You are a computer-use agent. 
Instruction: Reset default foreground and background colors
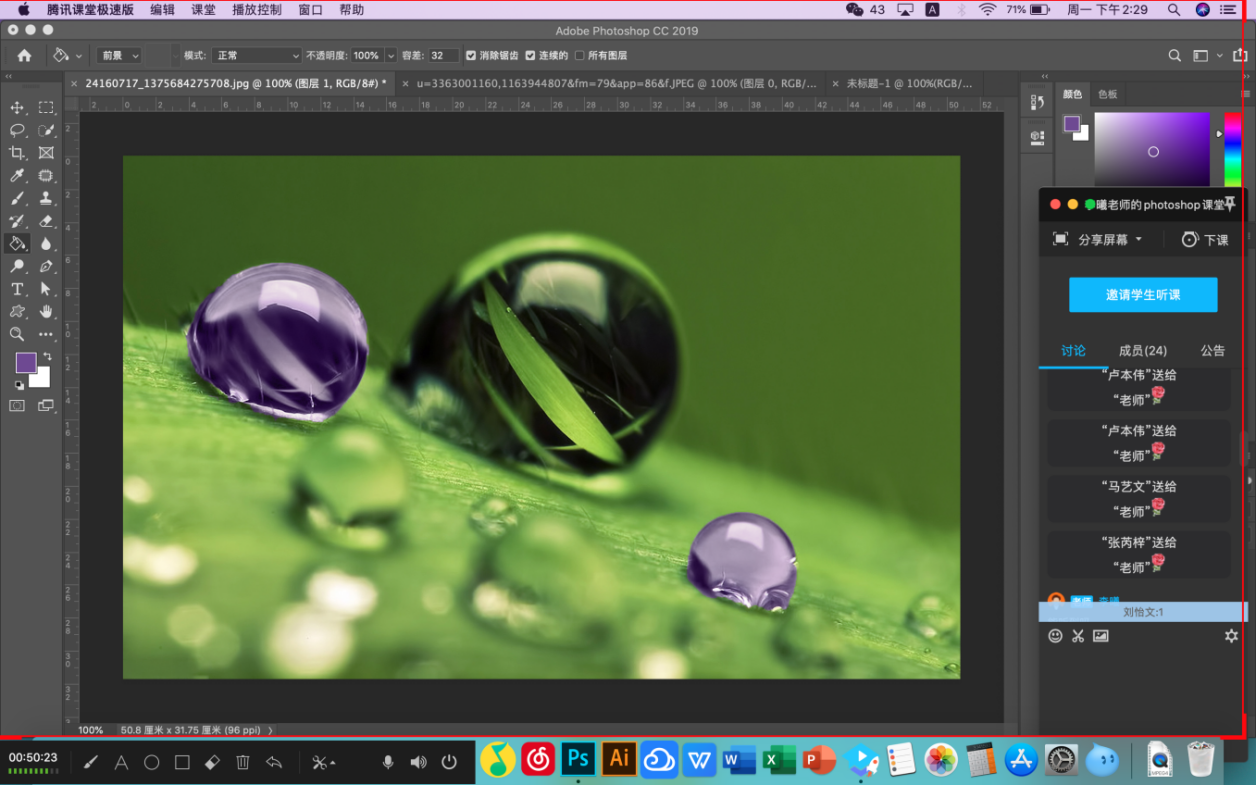pyautogui.click(x=19, y=385)
